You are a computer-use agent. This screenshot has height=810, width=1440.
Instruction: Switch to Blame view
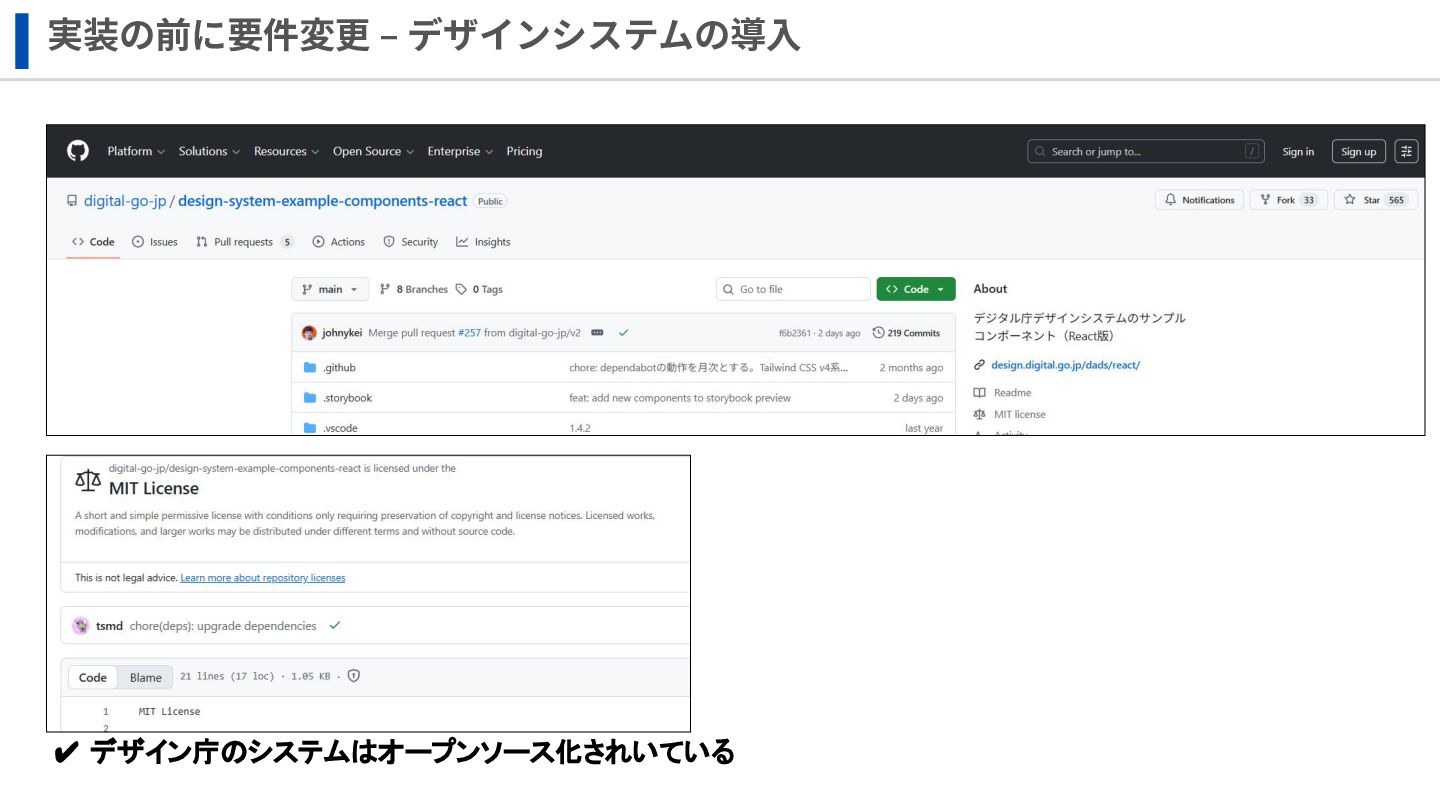[146, 677]
